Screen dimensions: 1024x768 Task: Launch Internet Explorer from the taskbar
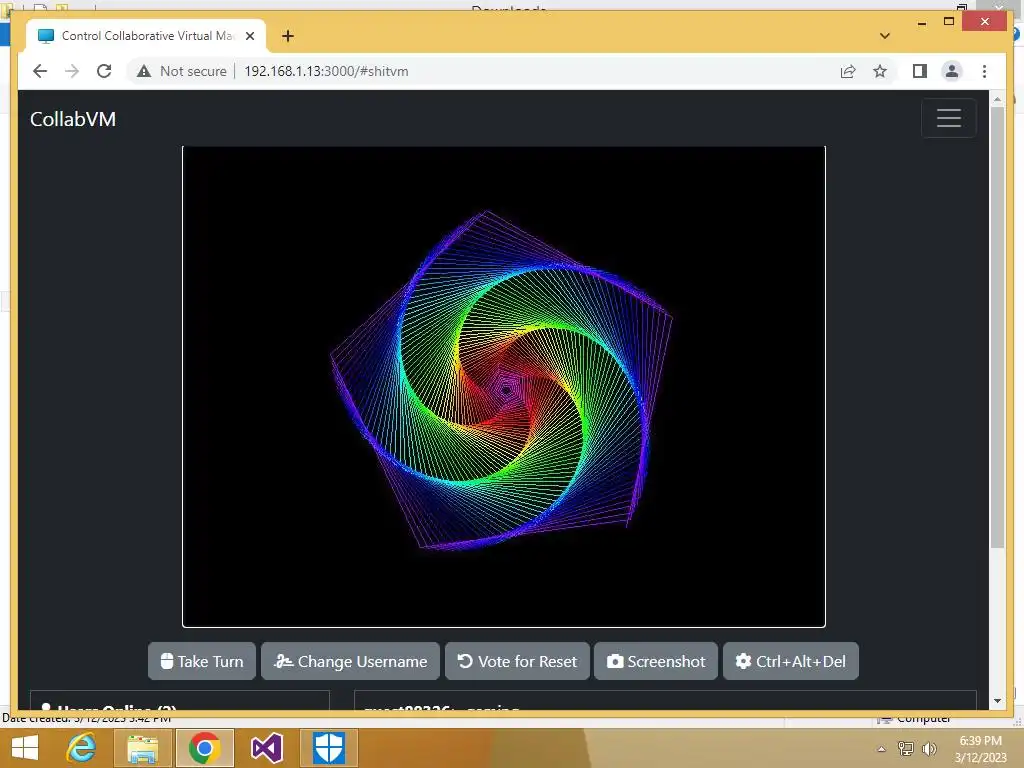tap(81, 748)
